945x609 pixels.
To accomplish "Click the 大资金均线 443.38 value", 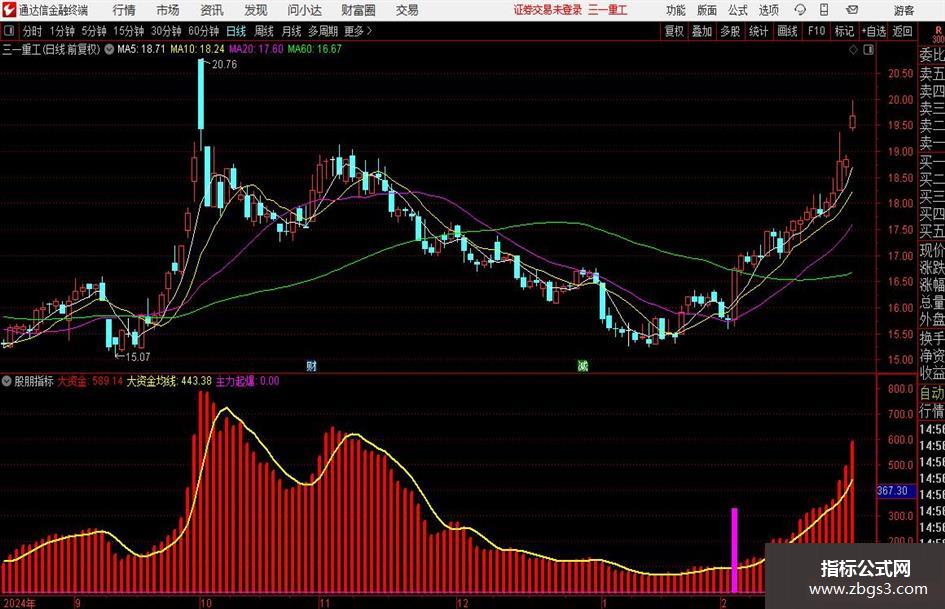I will 169,381.
